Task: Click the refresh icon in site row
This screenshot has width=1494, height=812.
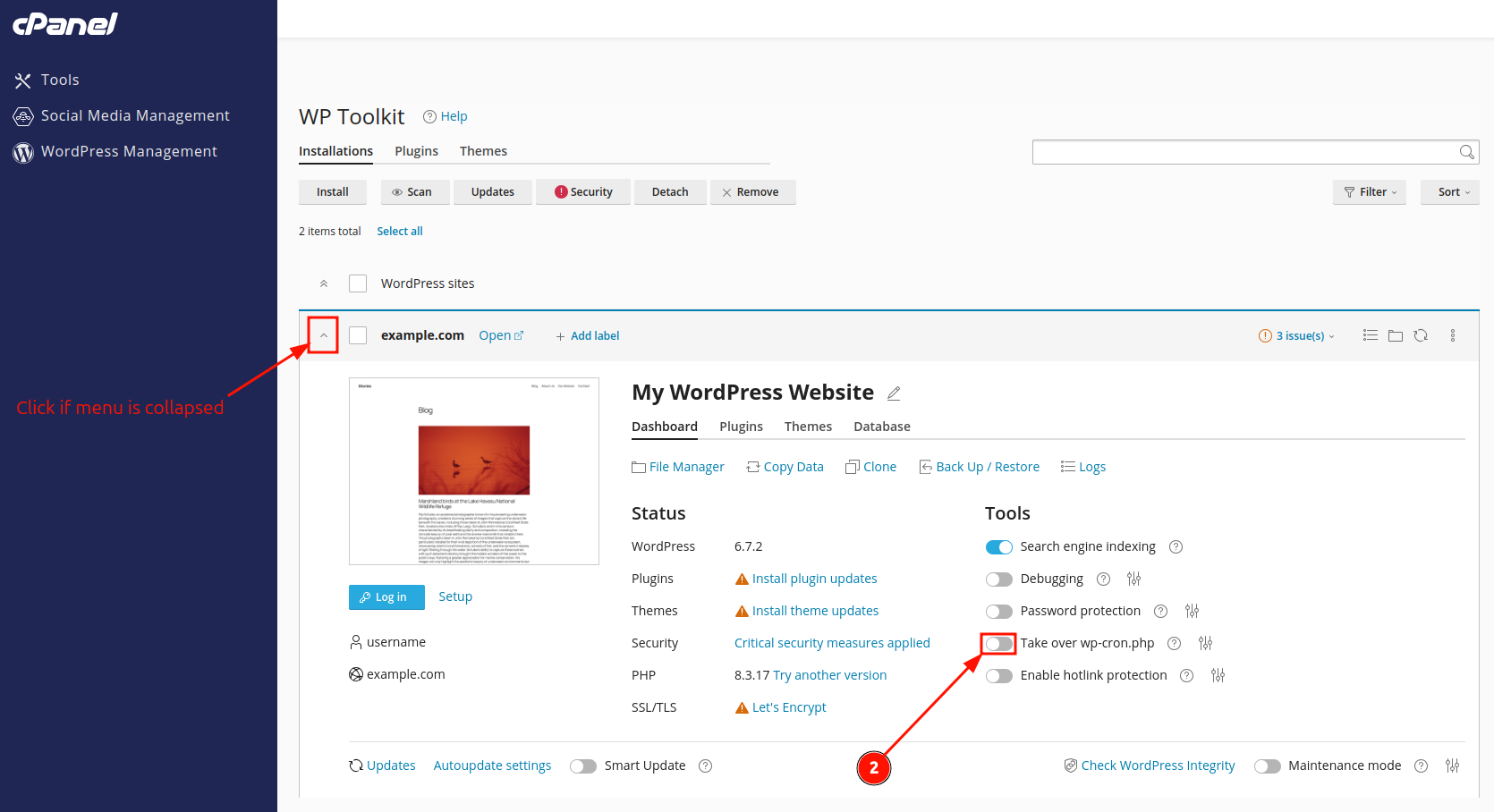Action: (1421, 335)
